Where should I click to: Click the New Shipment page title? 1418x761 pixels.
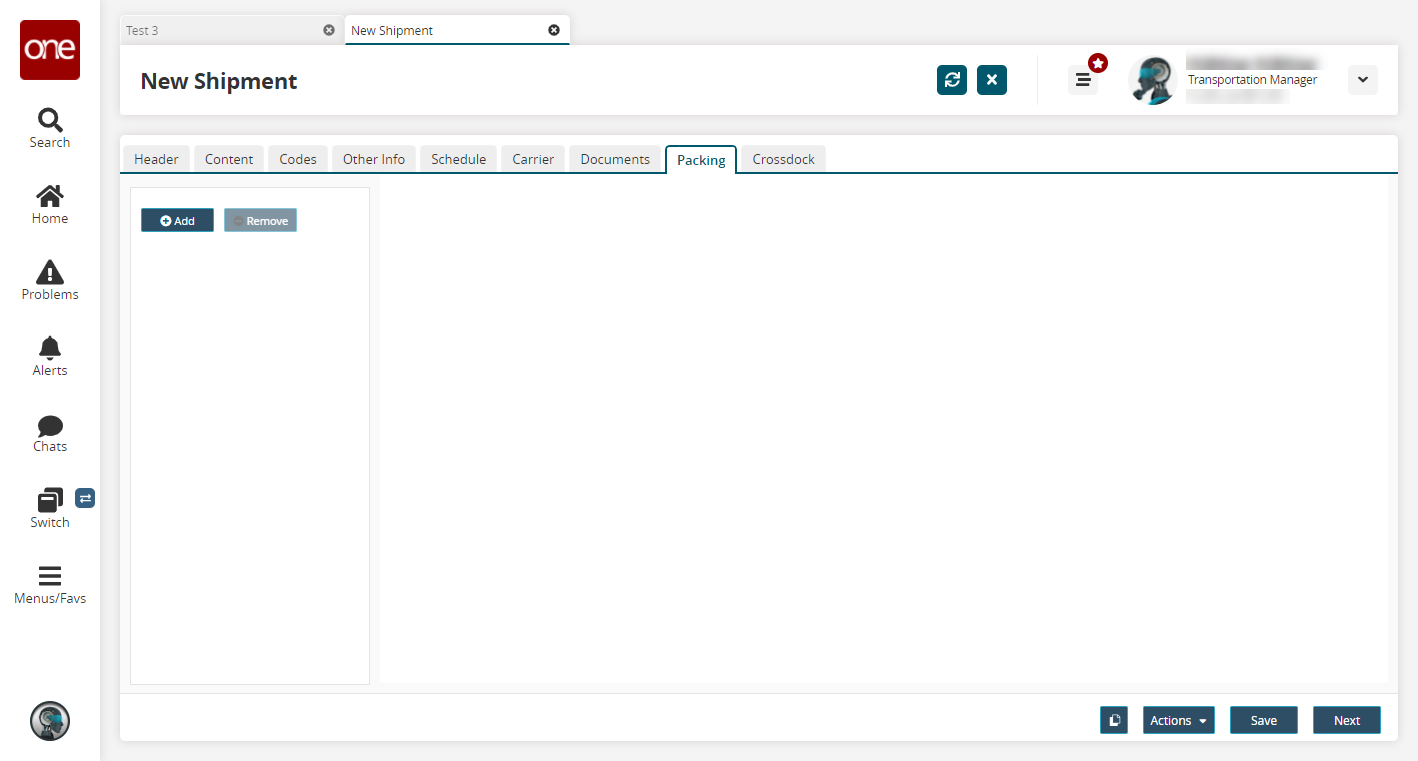pos(219,81)
